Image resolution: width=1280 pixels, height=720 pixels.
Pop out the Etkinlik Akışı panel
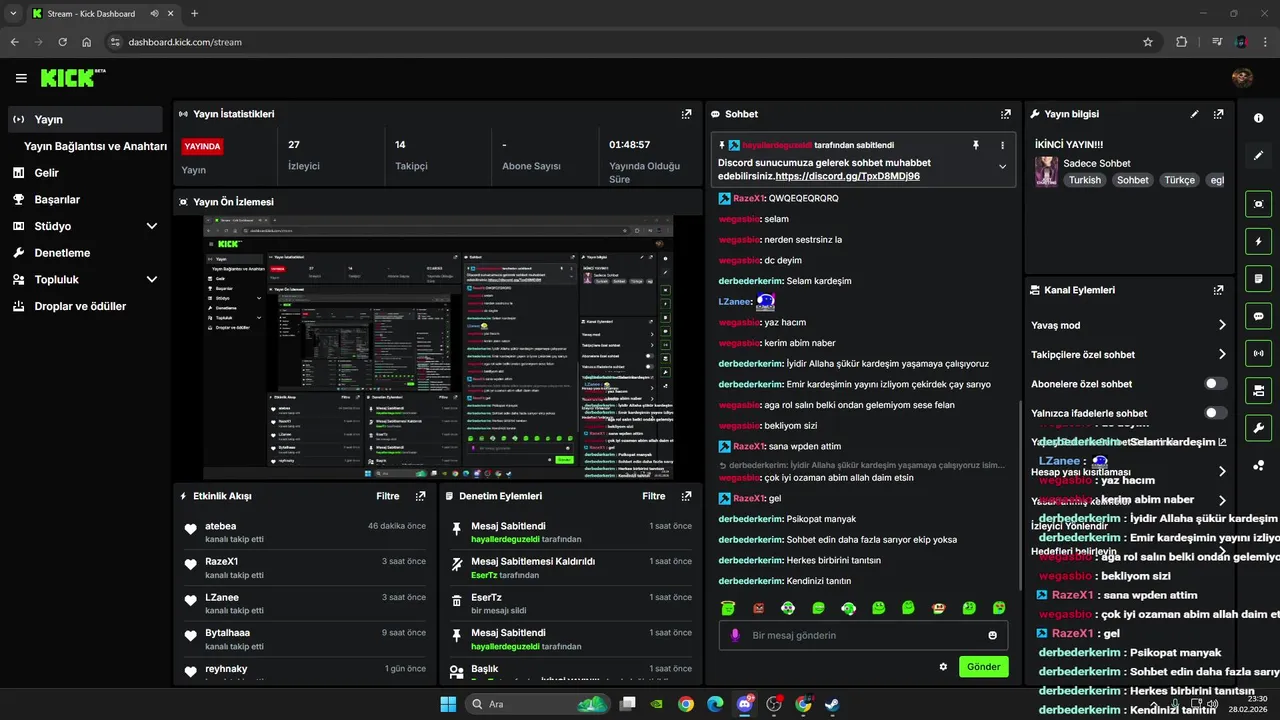[420, 496]
